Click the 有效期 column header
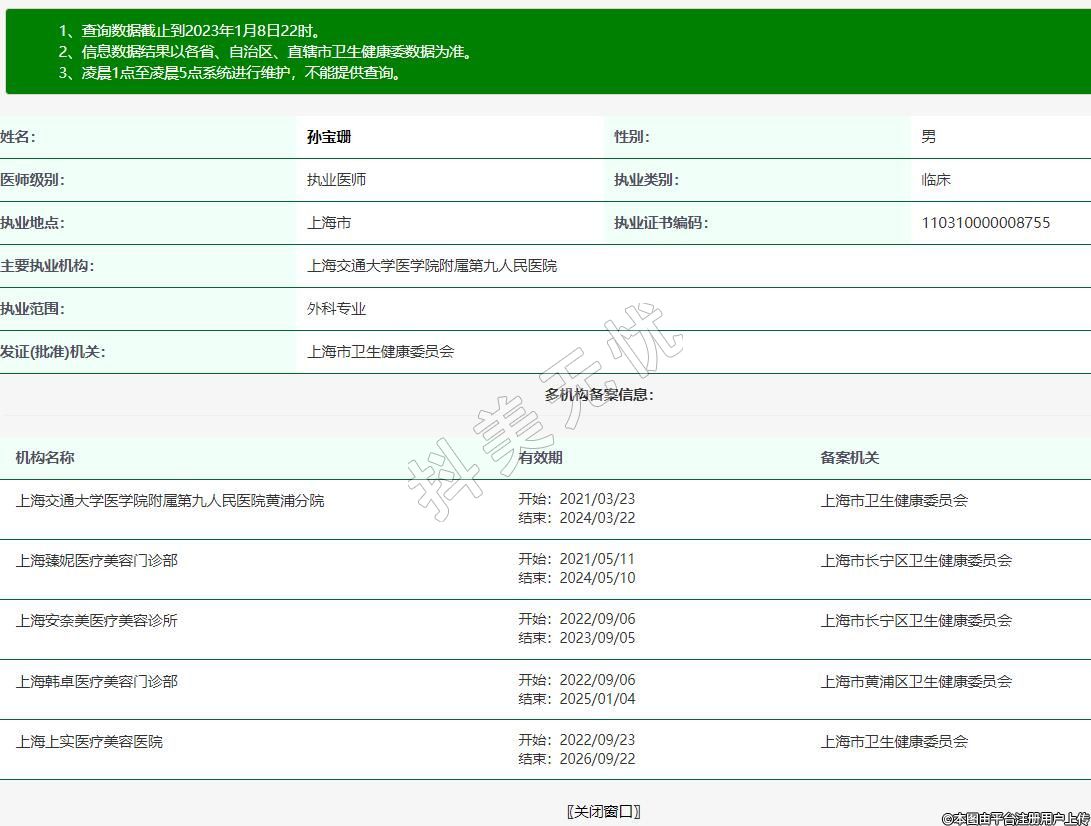The height and width of the screenshot is (826, 1091). [540, 457]
